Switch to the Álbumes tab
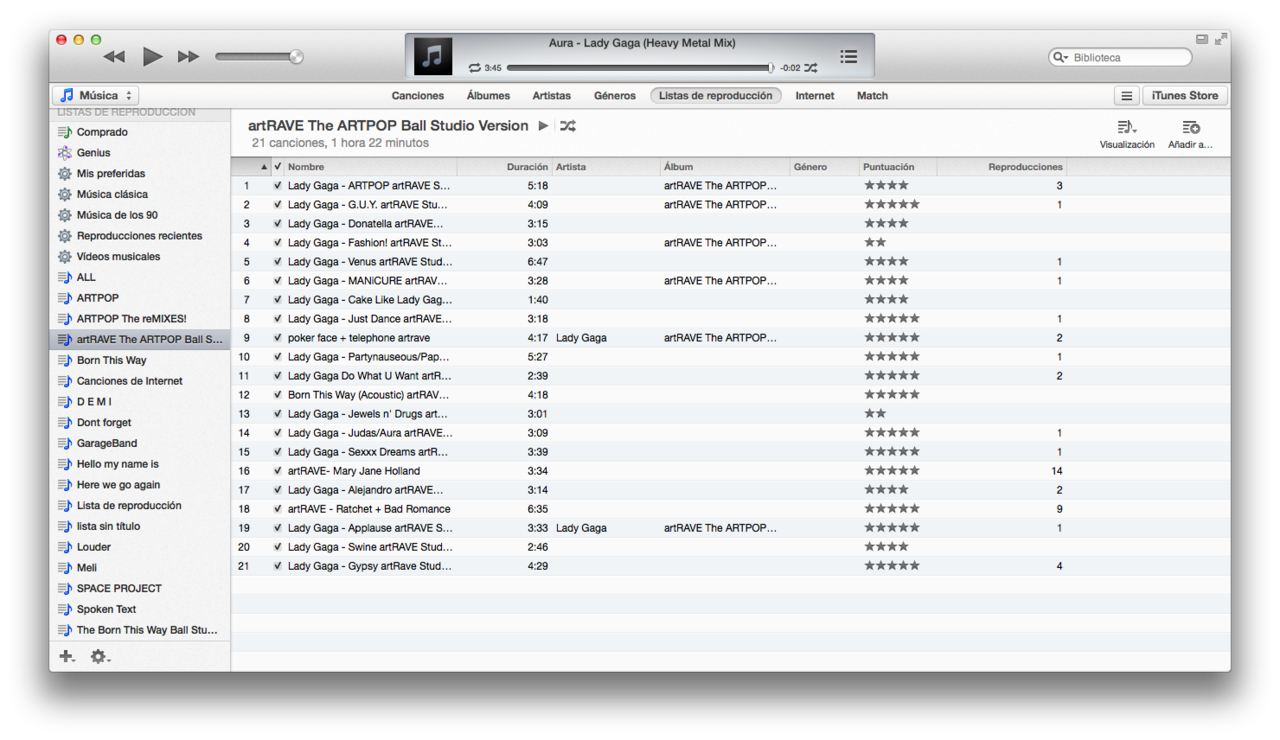1280x740 pixels. (x=488, y=96)
